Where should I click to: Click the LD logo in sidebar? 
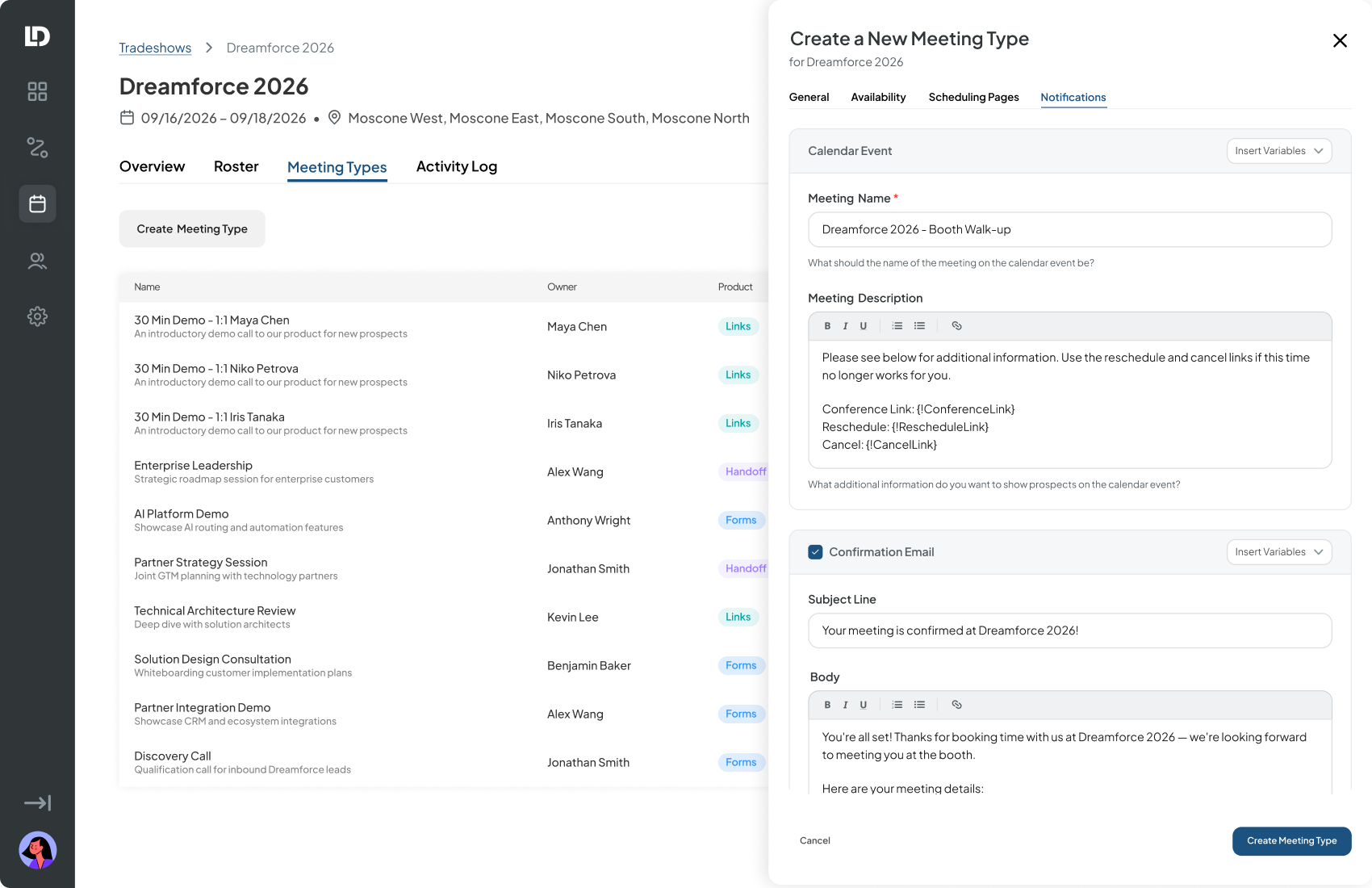37,36
